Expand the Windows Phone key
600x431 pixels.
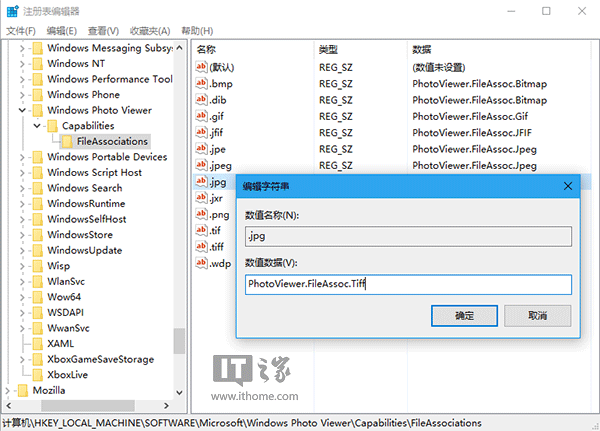(x=22, y=95)
